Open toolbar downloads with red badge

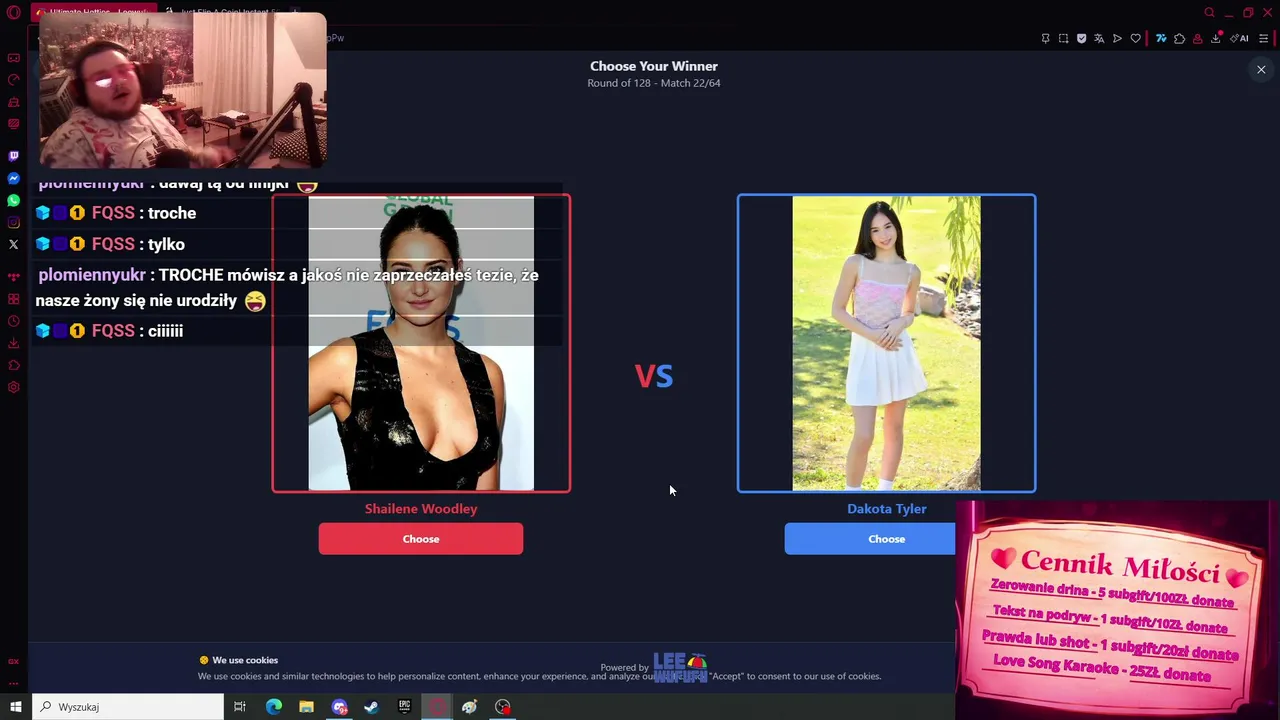pos(1216,38)
